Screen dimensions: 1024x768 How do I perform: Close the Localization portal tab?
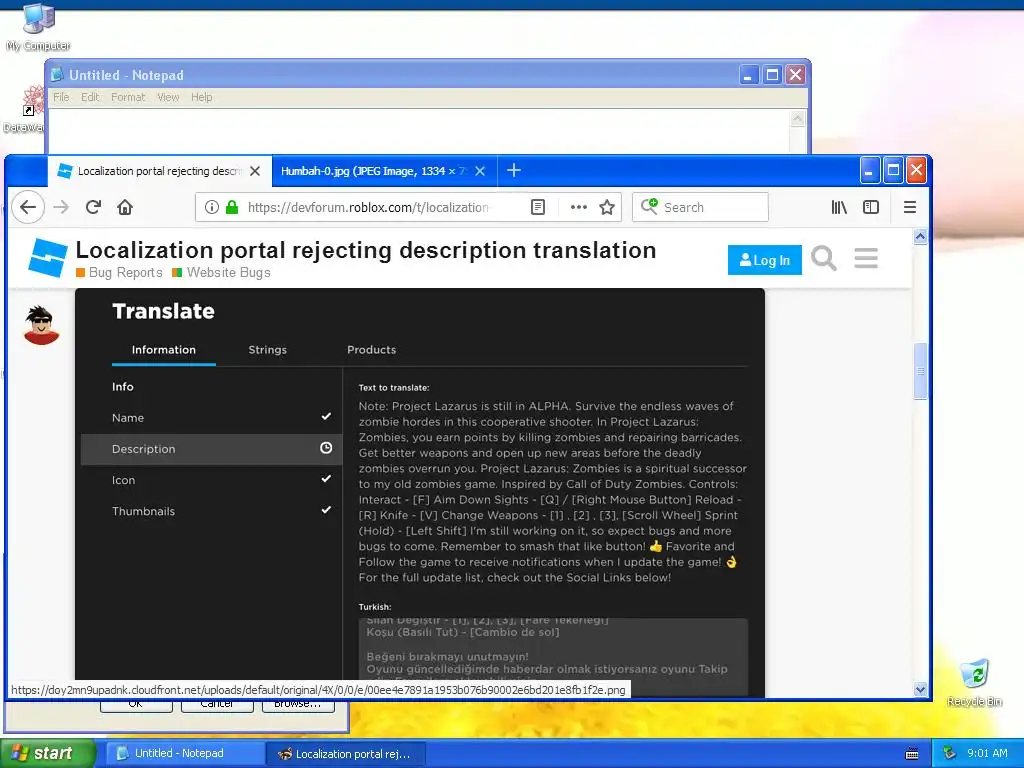point(255,171)
